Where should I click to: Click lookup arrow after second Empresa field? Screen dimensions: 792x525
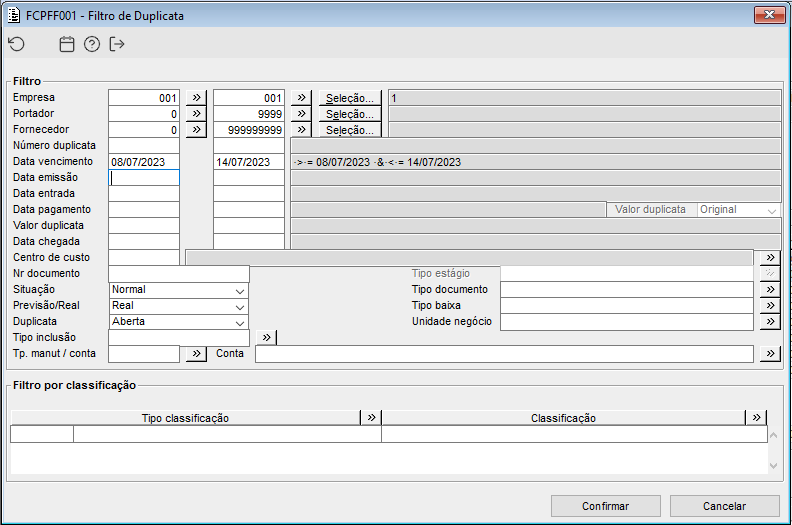point(301,98)
